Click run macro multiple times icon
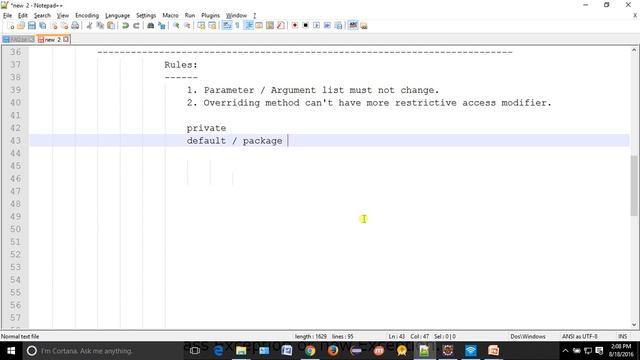The width and height of the screenshot is (640, 360). click(x=327, y=26)
